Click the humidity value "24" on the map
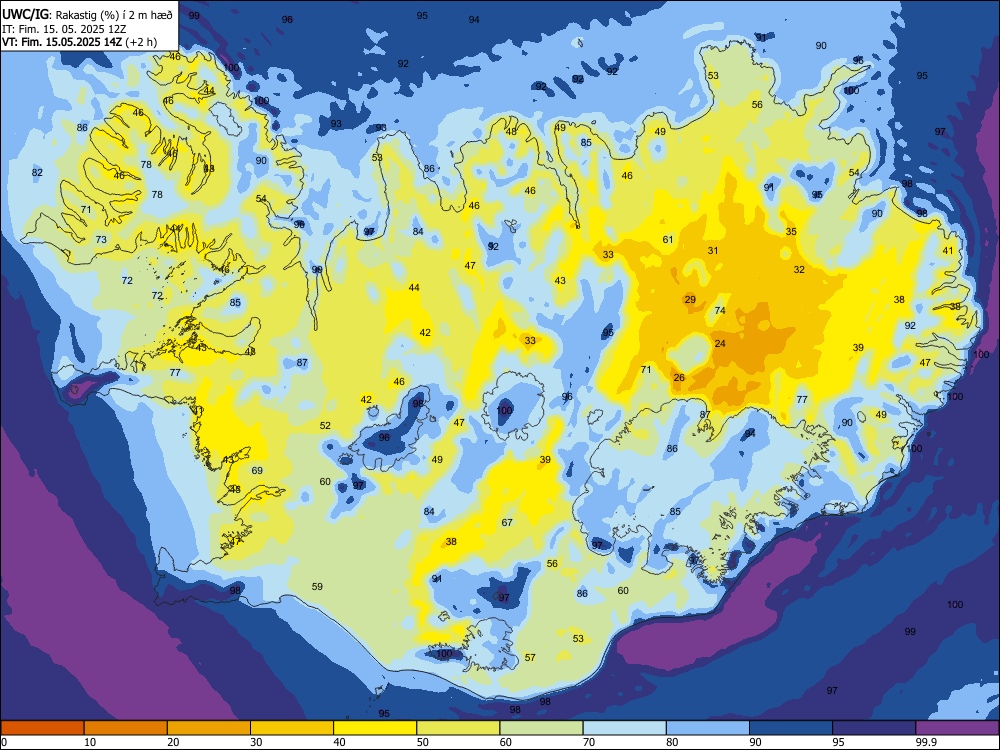Image resolution: width=1000 pixels, height=750 pixels. (720, 344)
